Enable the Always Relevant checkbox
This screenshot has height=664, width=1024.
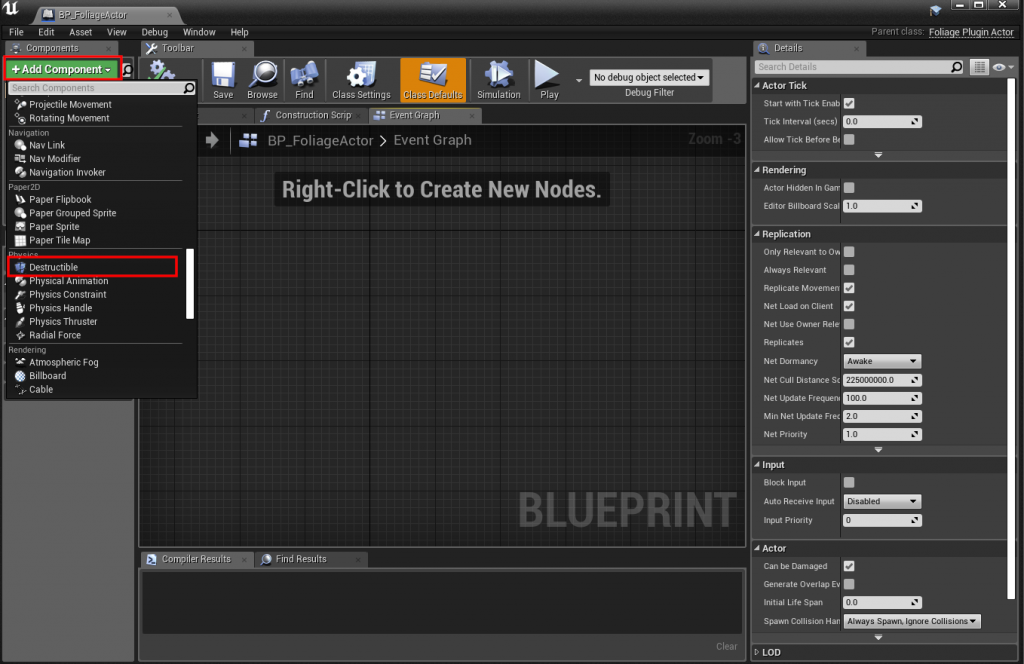coord(849,270)
